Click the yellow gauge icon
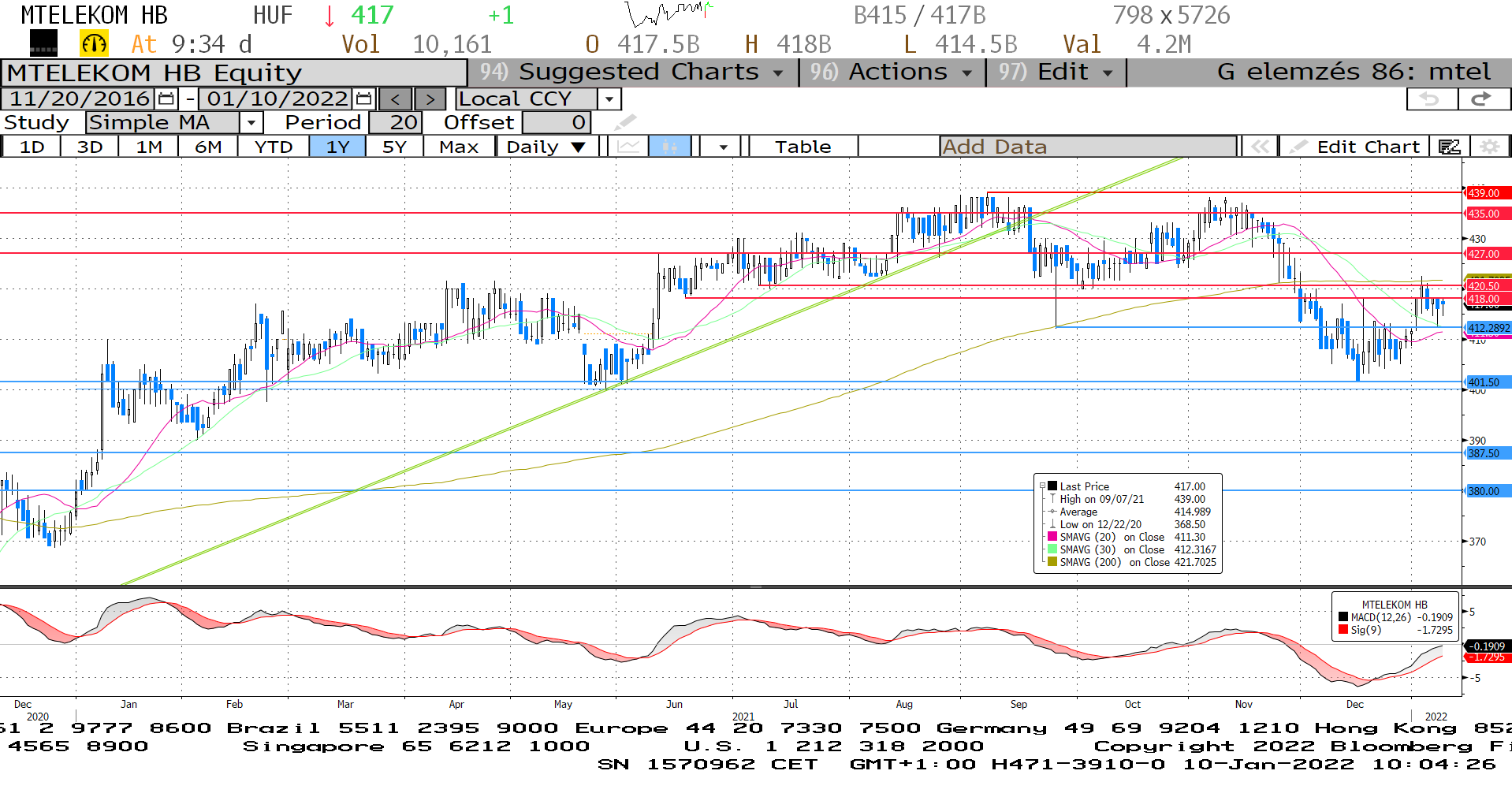The width and height of the screenshot is (1512, 808). [x=94, y=43]
